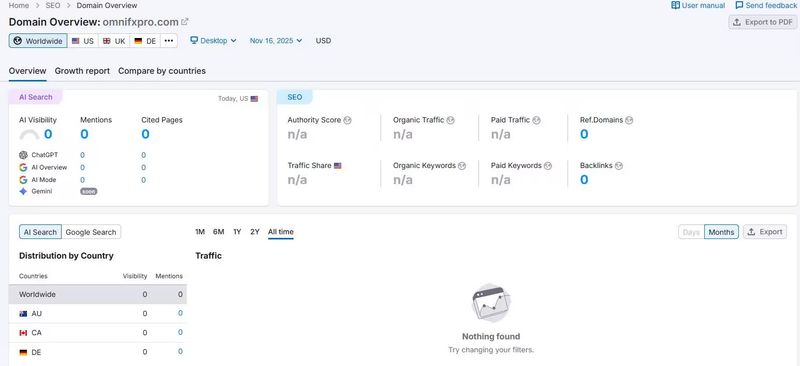Click the US flag next to Traffic Share
The height and width of the screenshot is (366, 800).
338,166
